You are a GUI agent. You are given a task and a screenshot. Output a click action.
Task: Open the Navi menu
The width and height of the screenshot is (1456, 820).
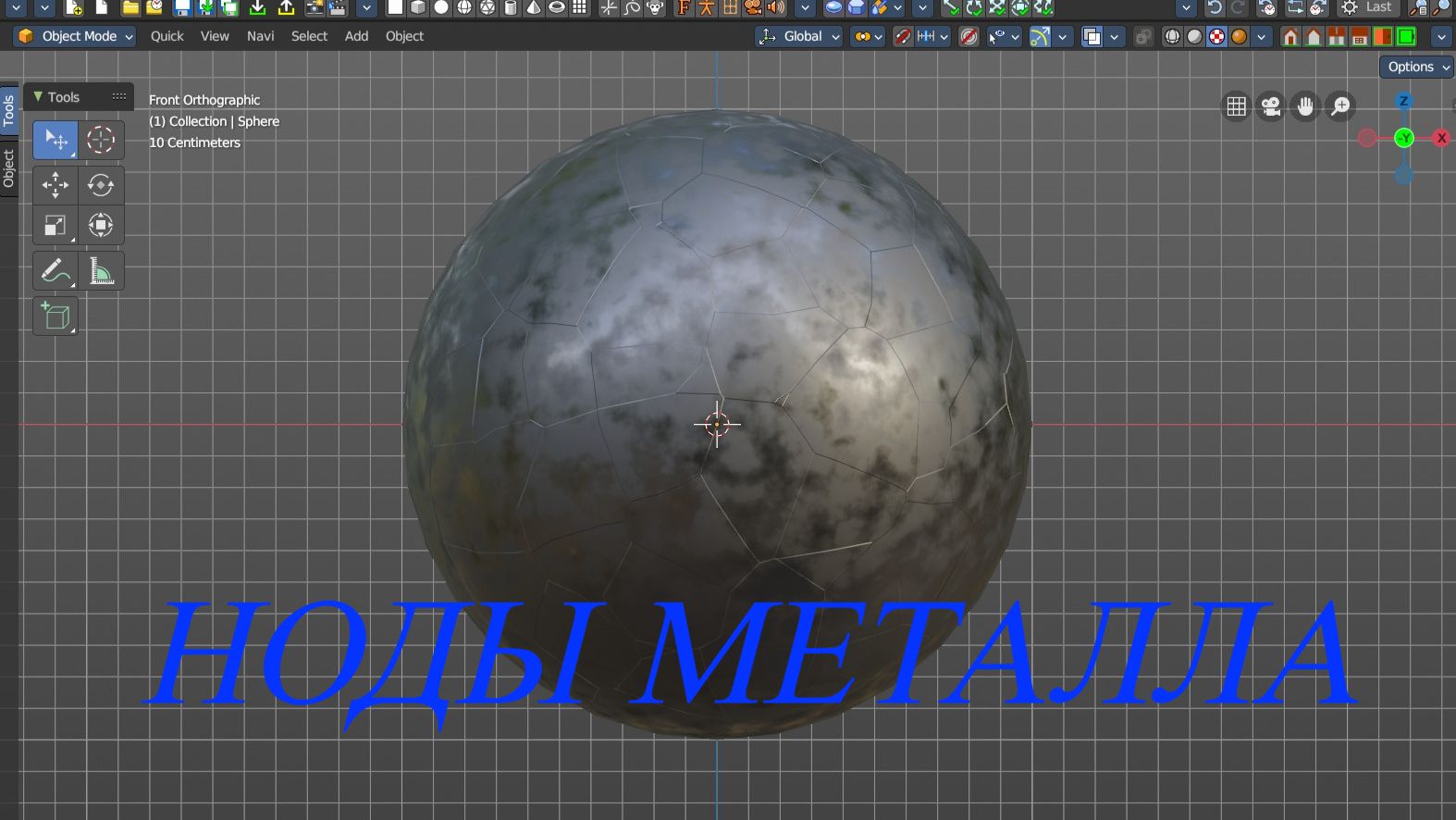[x=261, y=36]
